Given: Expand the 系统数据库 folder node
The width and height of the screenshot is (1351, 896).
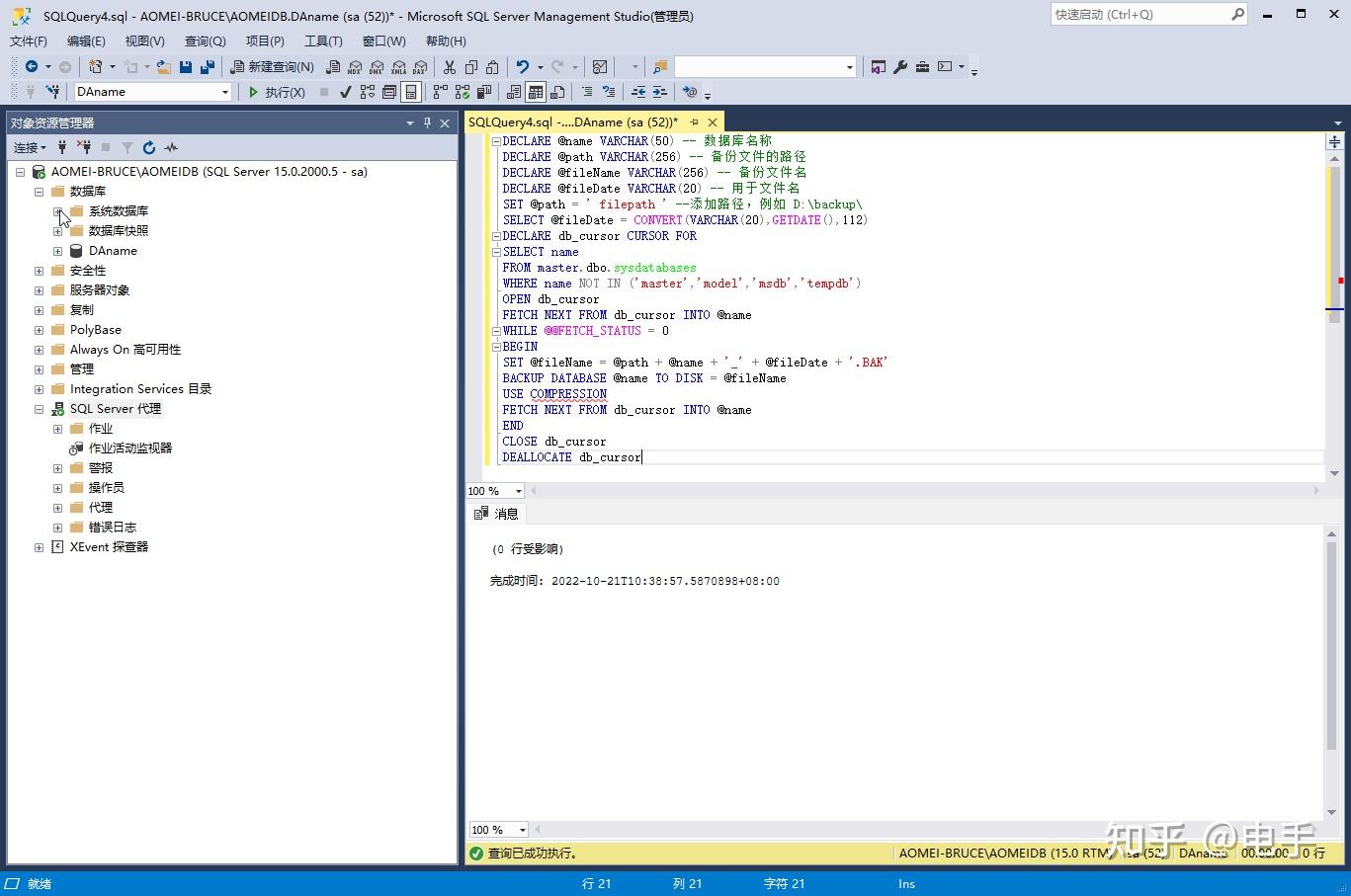Looking at the screenshot, I should pos(57,211).
